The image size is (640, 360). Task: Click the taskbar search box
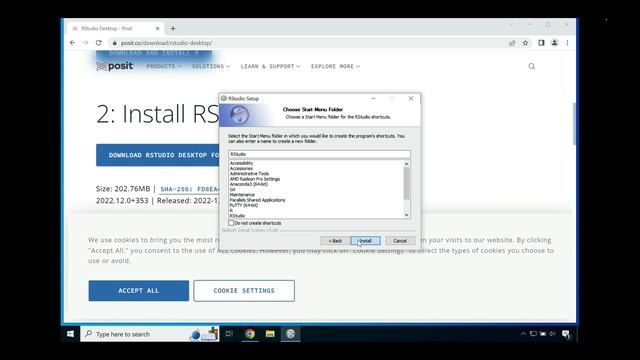[x=149, y=334]
